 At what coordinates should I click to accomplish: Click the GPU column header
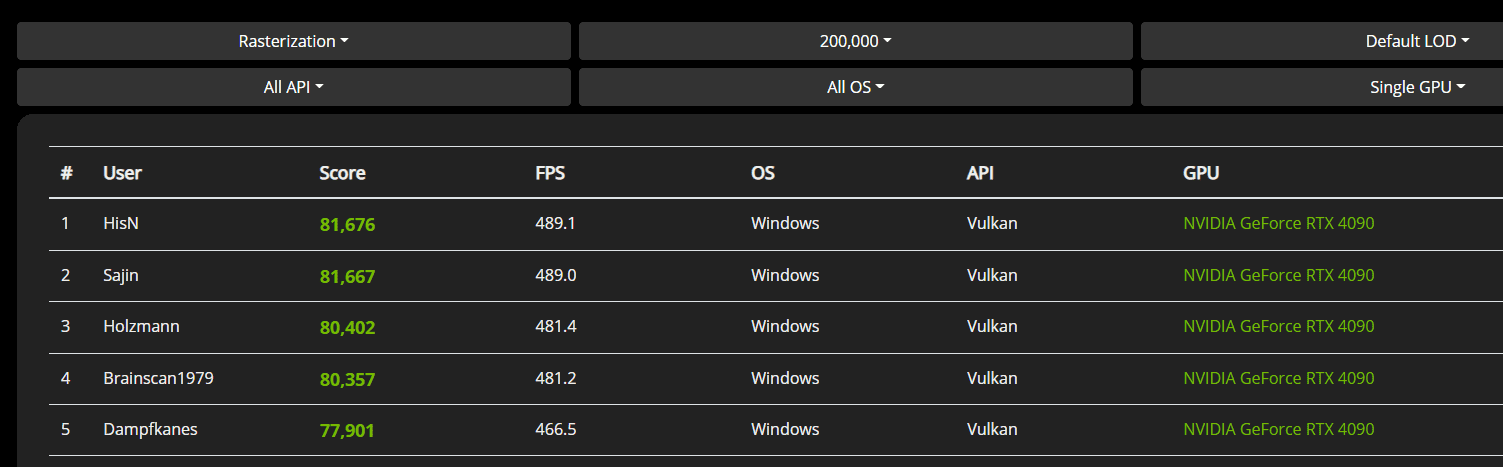(x=1200, y=173)
